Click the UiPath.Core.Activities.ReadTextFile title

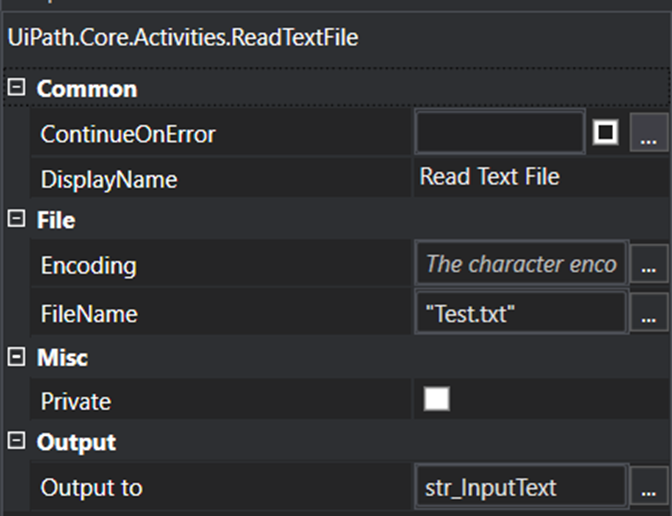[x=183, y=37]
